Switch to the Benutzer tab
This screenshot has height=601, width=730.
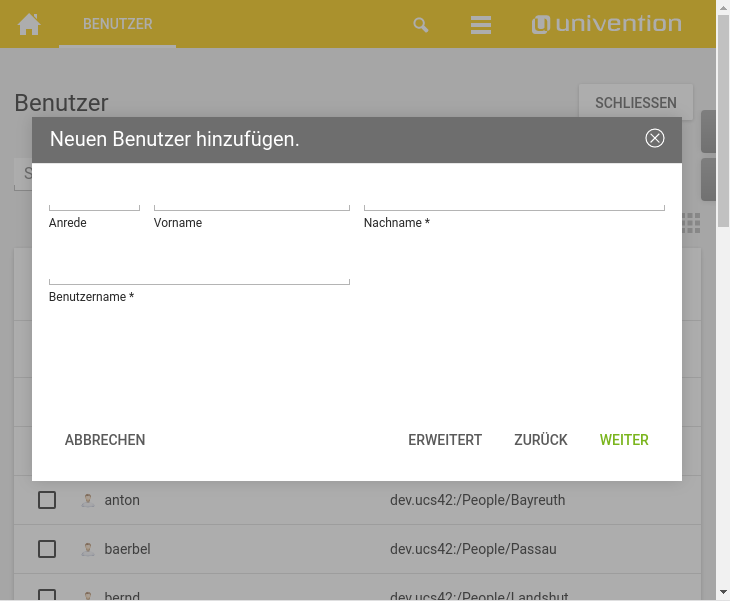(118, 24)
